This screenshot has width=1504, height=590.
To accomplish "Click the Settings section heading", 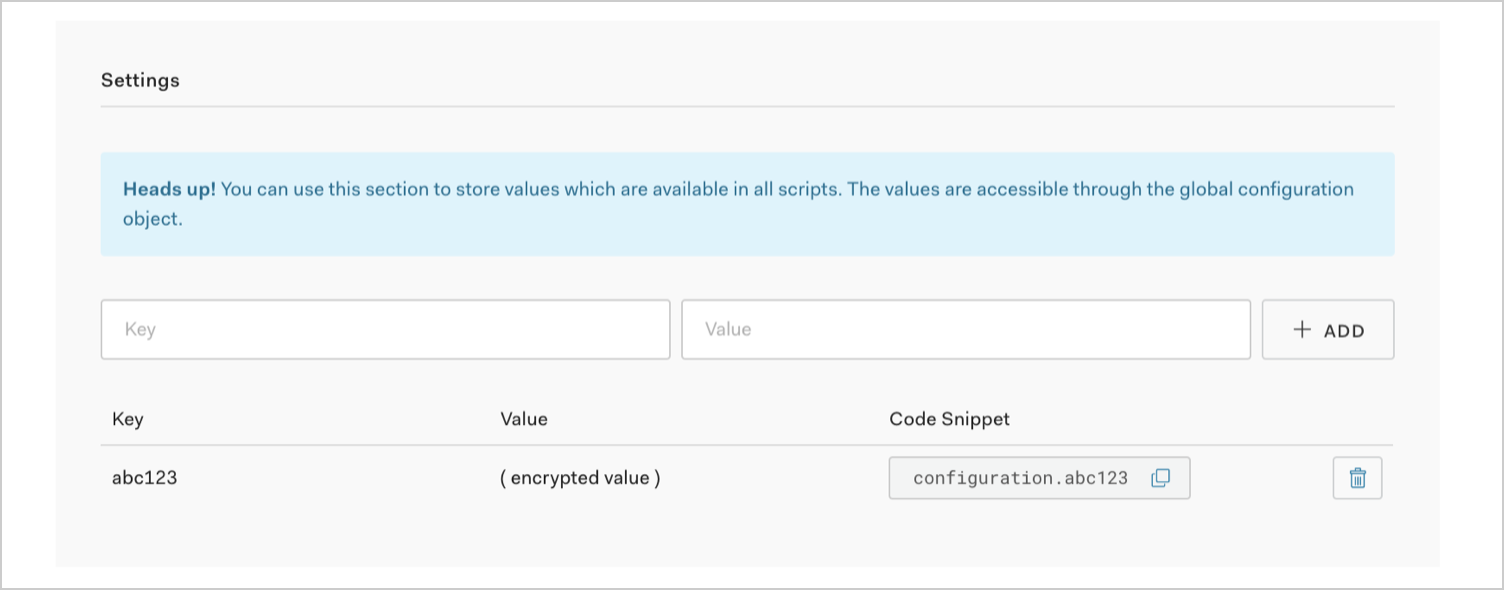I will 140,80.
